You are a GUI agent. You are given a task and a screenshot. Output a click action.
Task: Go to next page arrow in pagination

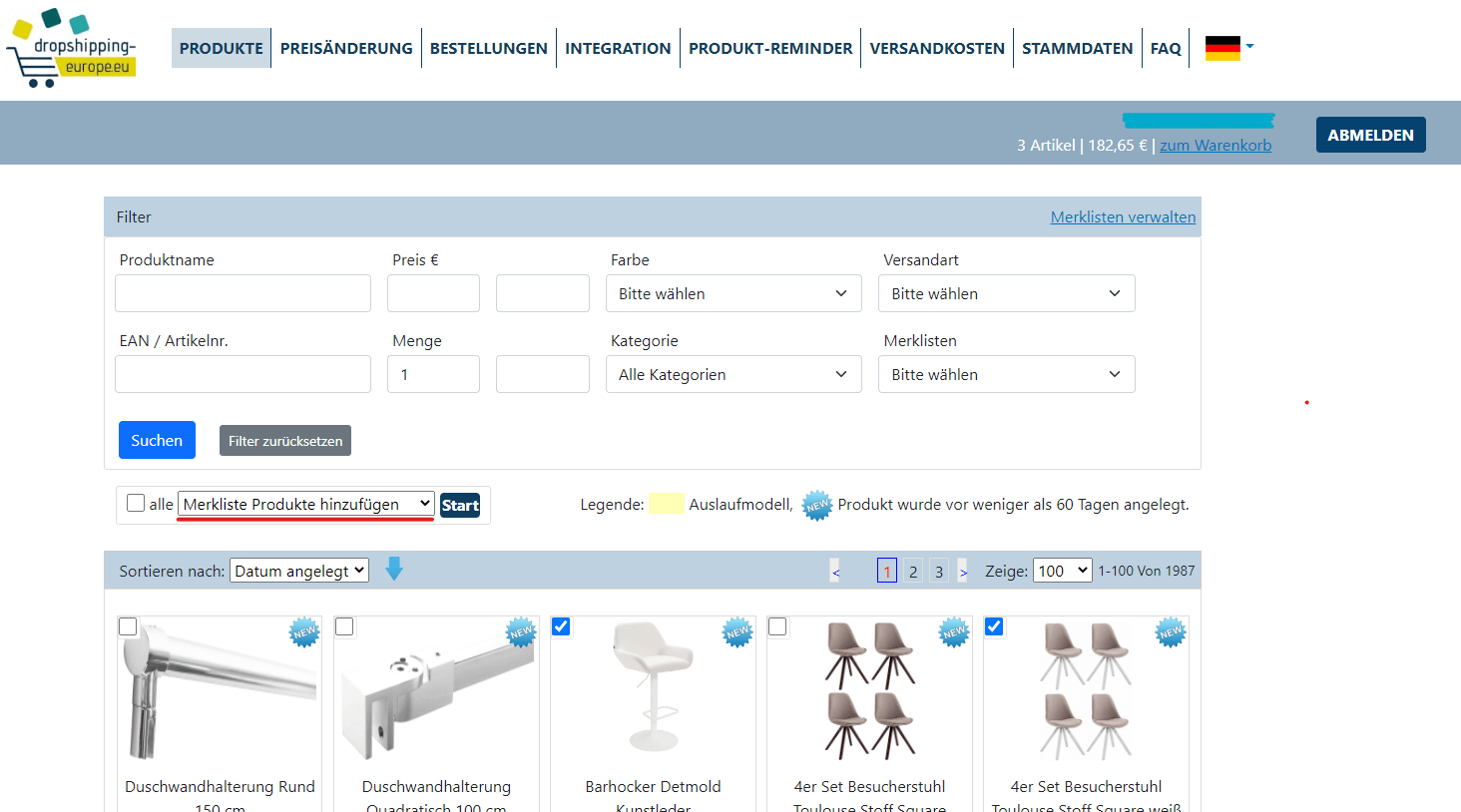(963, 572)
